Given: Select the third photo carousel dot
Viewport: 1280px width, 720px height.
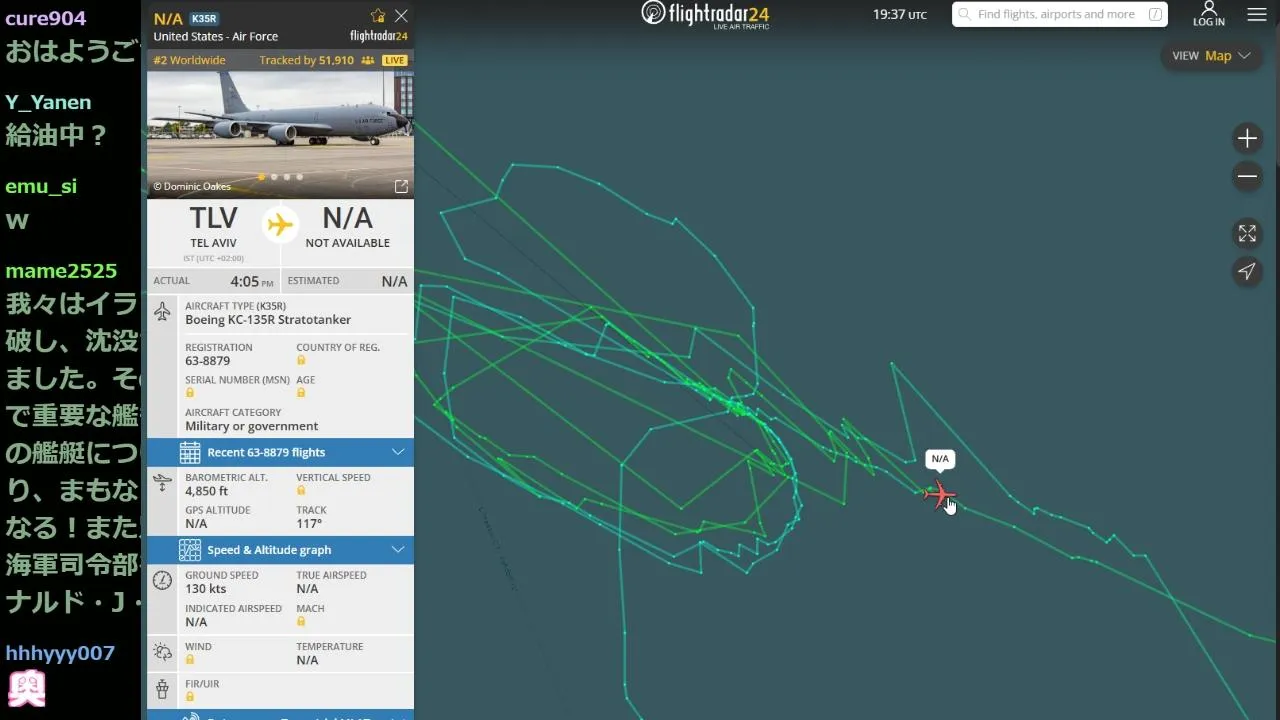Looking at the screenshot, I should pyautogui.click(x=287, y=177).
